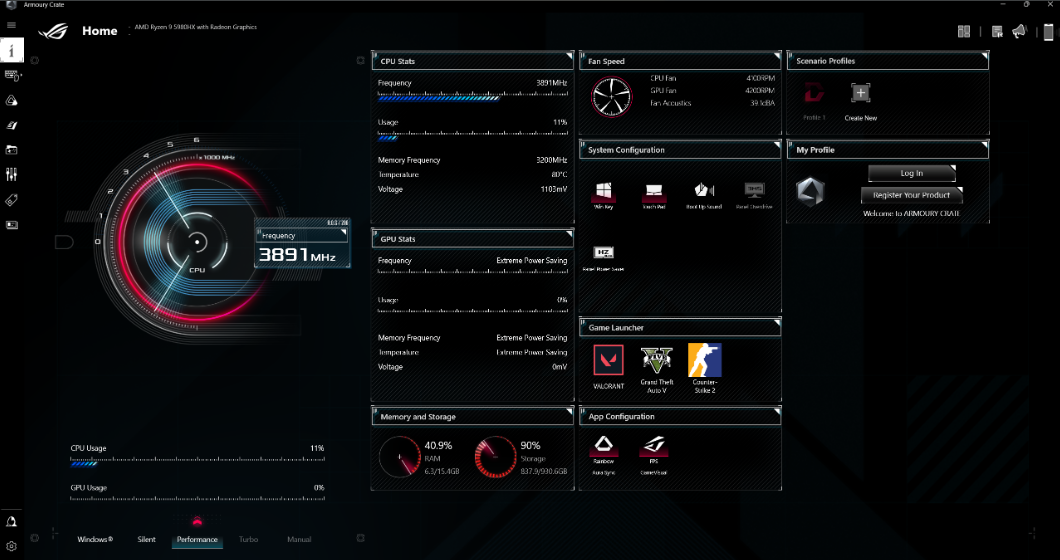
Task: Switch the dashboard layout view icon
Action: (x=964, y=31)
